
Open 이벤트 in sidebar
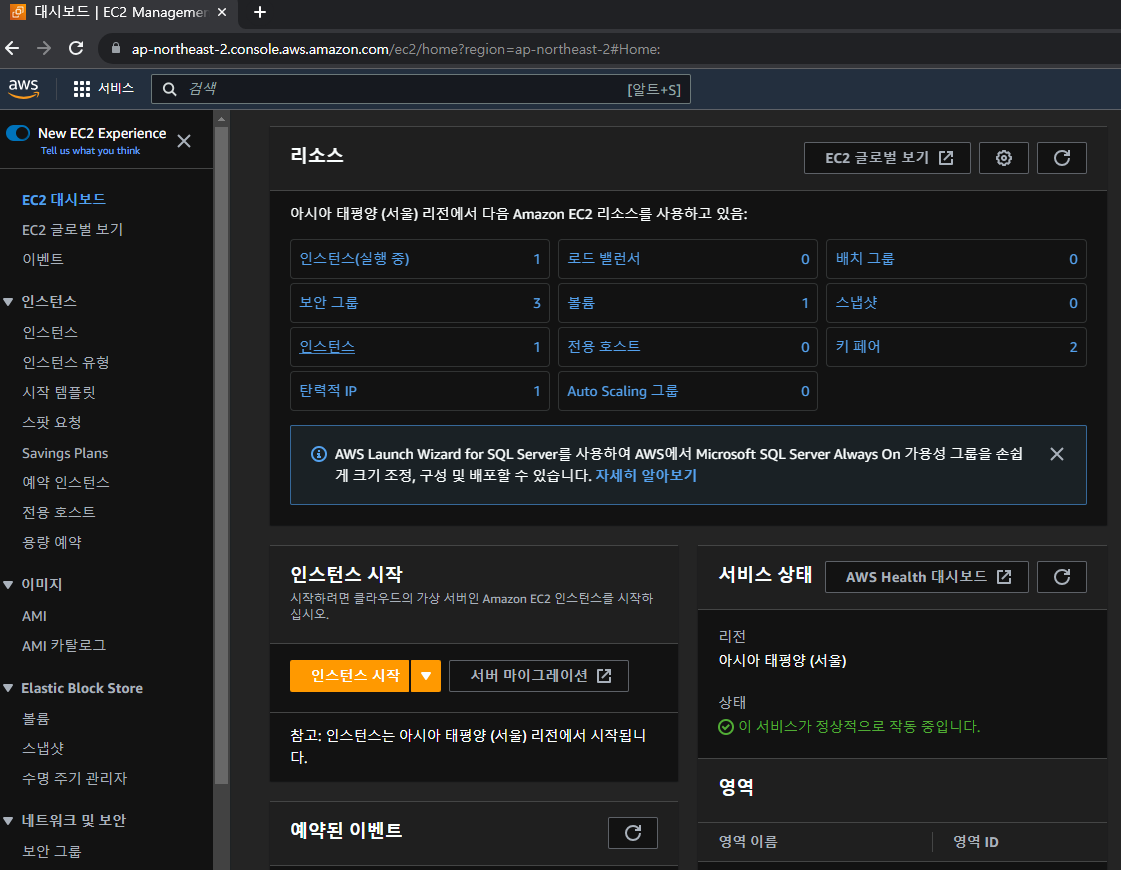click(43, 259)
